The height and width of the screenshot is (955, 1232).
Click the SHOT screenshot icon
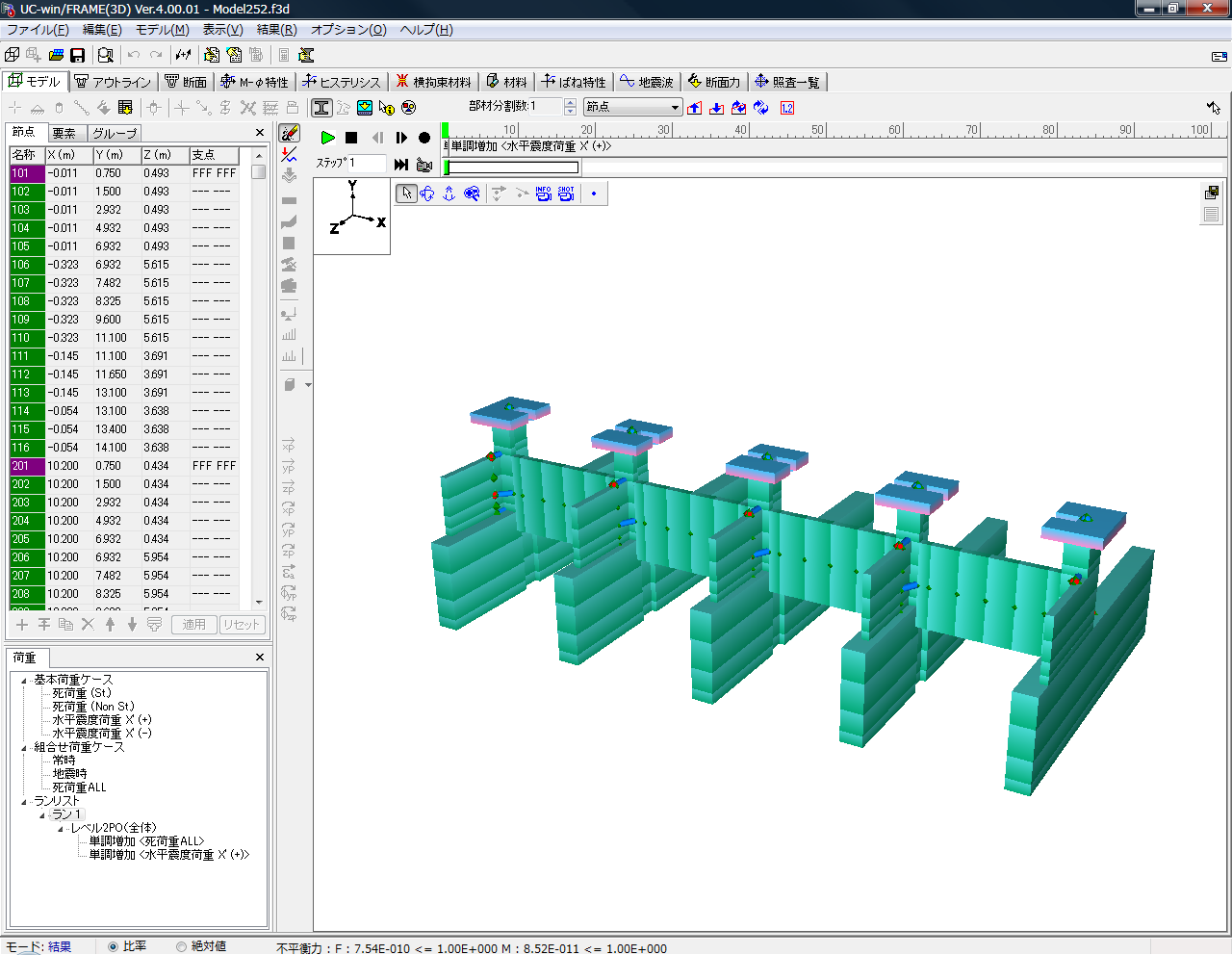pos(566,194)
